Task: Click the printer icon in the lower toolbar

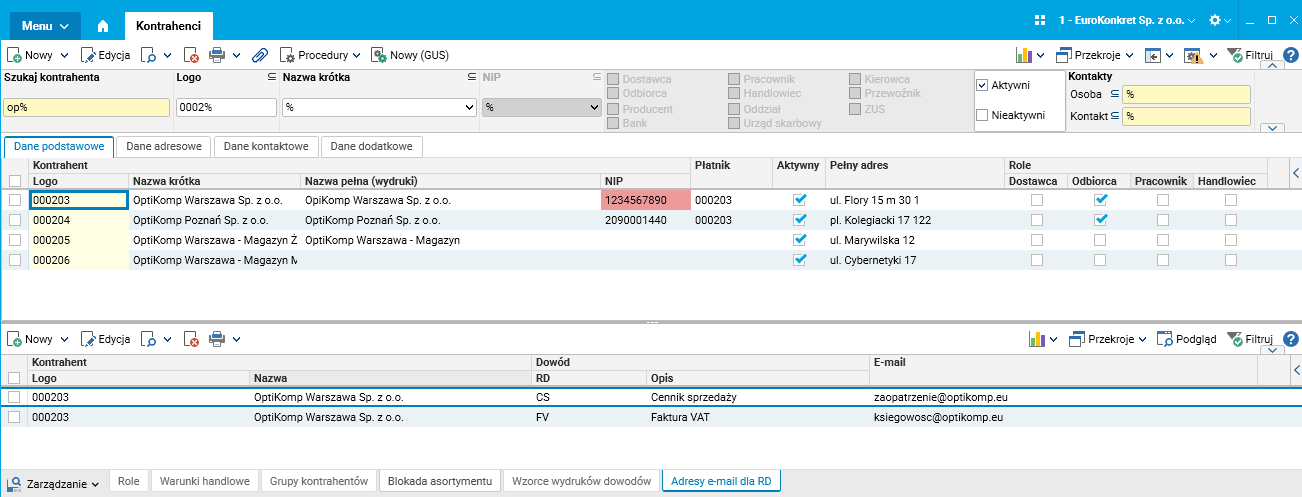Action: 217,339
